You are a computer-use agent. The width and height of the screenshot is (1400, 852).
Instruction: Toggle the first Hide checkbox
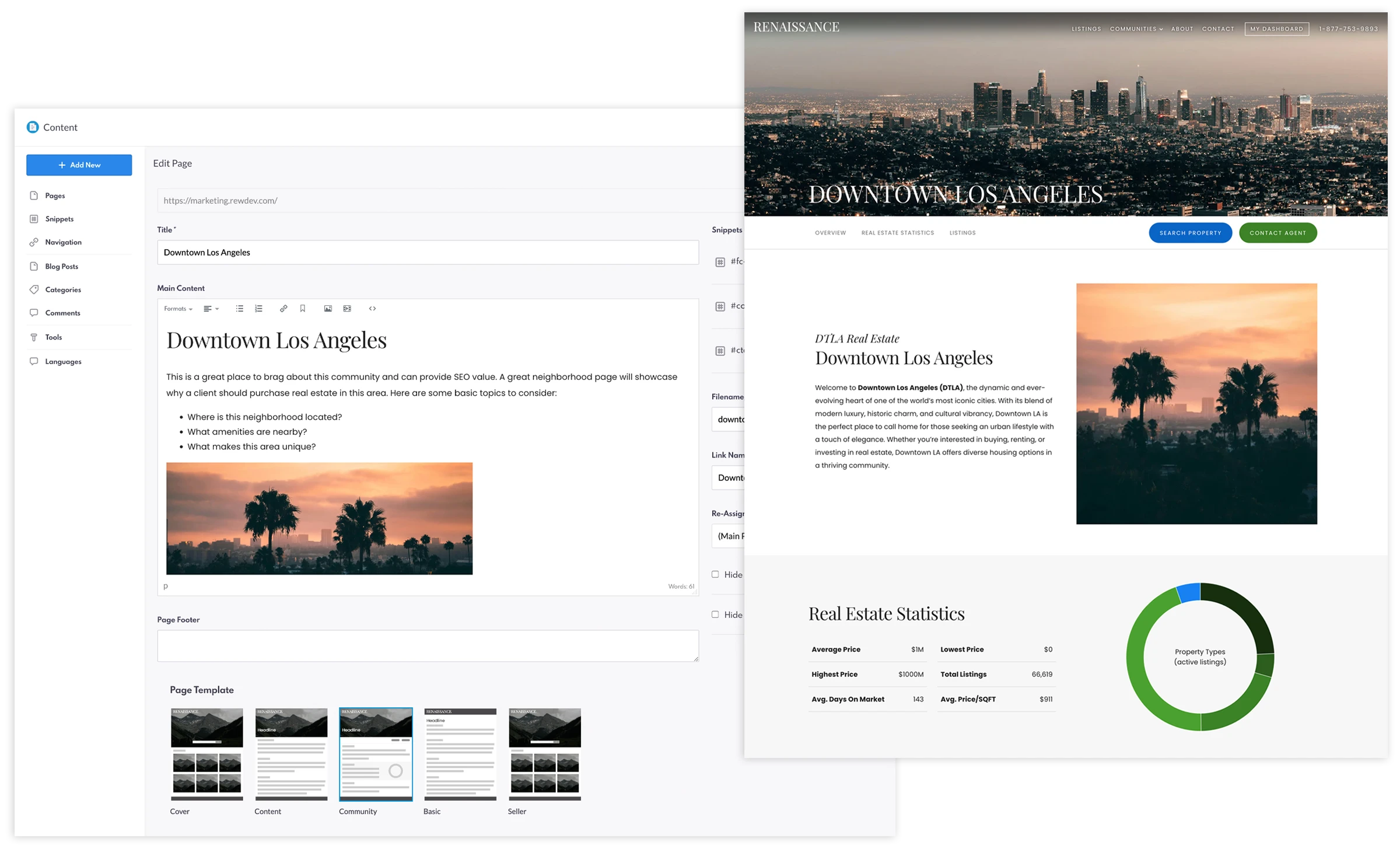[x=715, y=574]
